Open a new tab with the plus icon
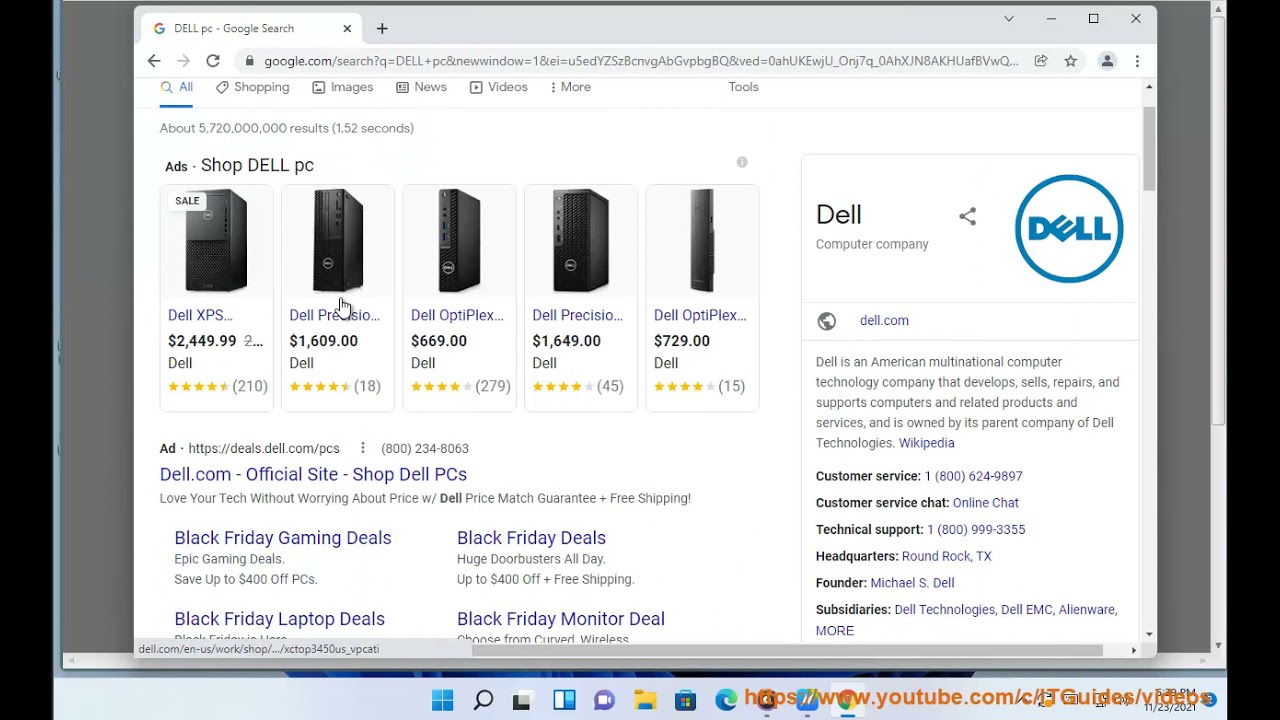Image resolution: width=1280 pixels, height=720 pixels. tap(382, 29)
